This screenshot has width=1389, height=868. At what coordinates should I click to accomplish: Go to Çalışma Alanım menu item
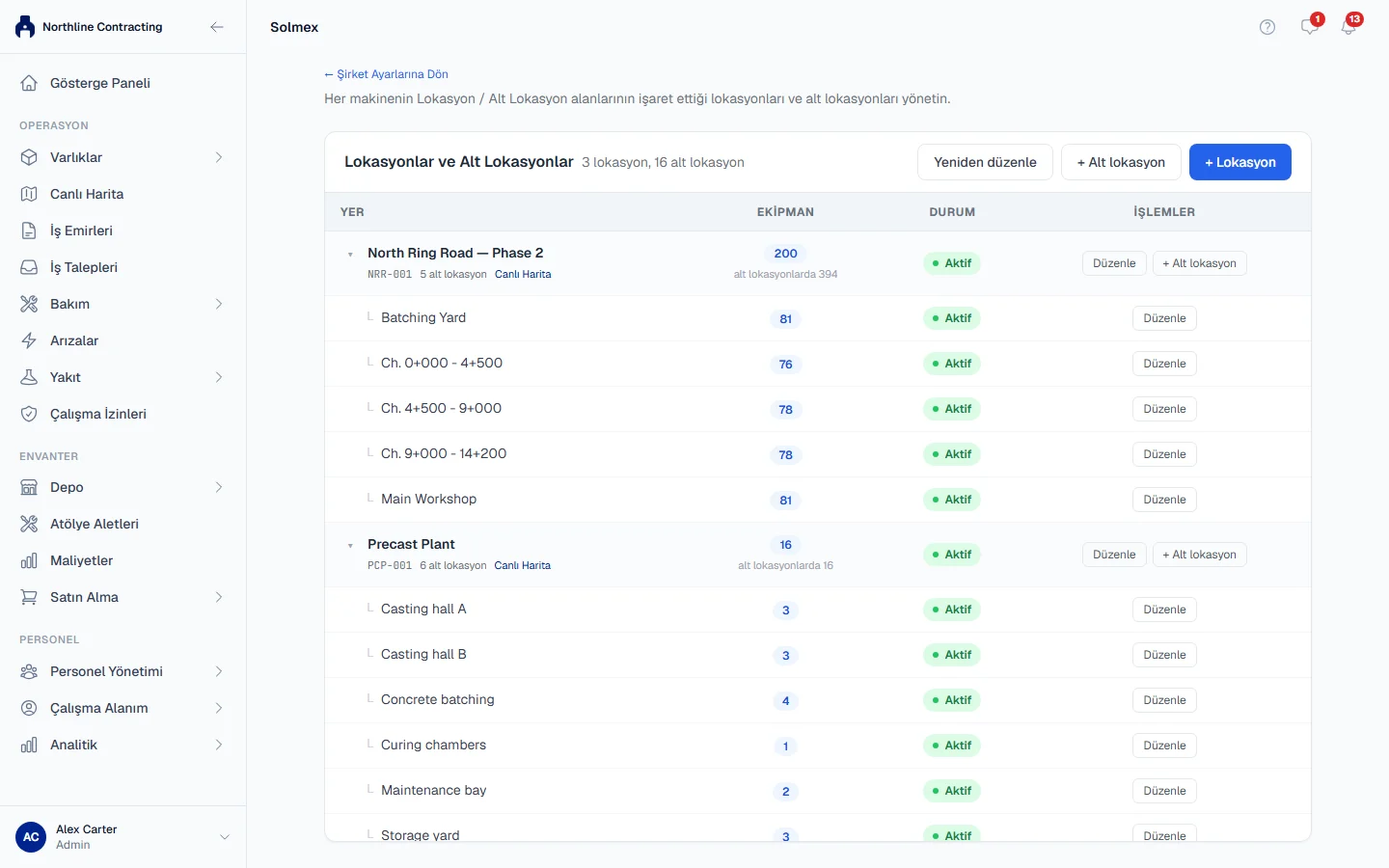point(123,708)
